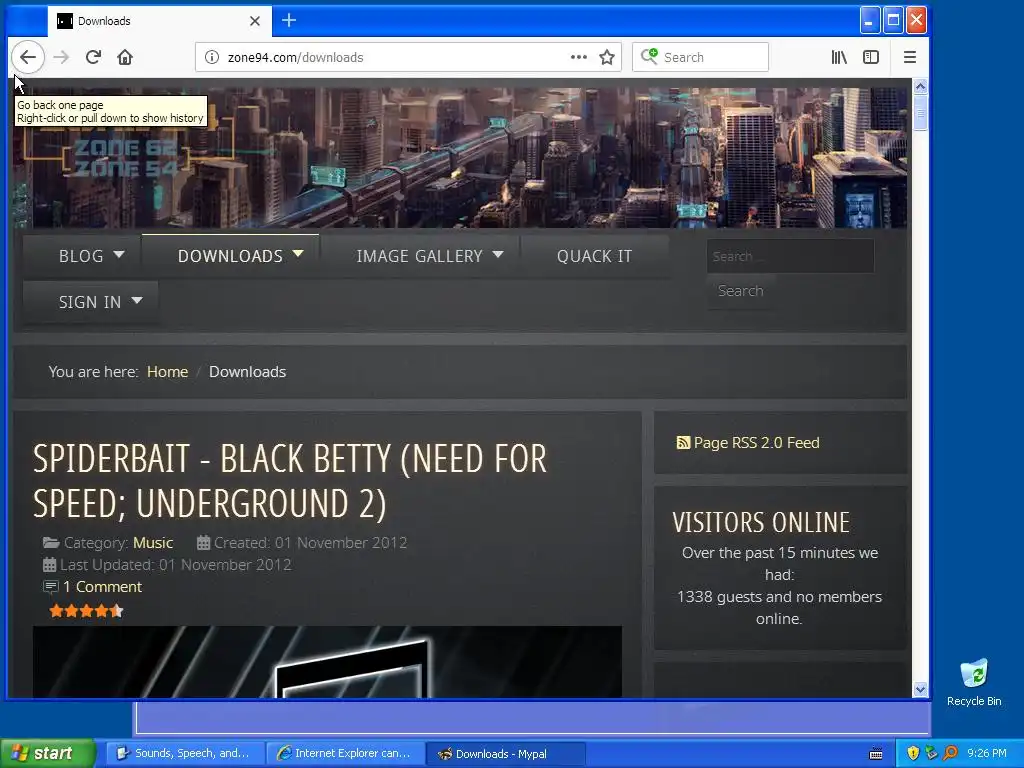This screenshot has width=1024, height=768.
Task: Click the website search text field
Action: [x=790, y=256]
